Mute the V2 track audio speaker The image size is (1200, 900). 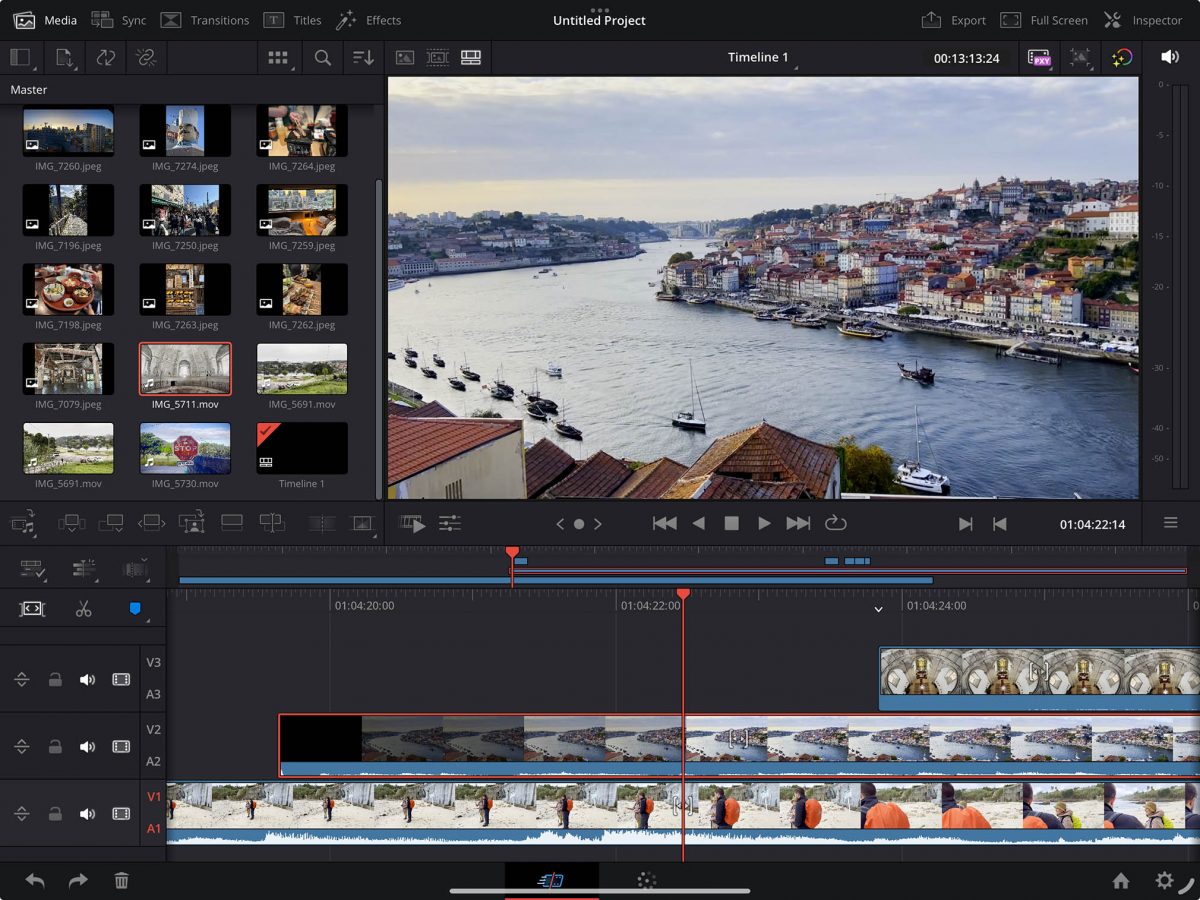tap(88, 746)
